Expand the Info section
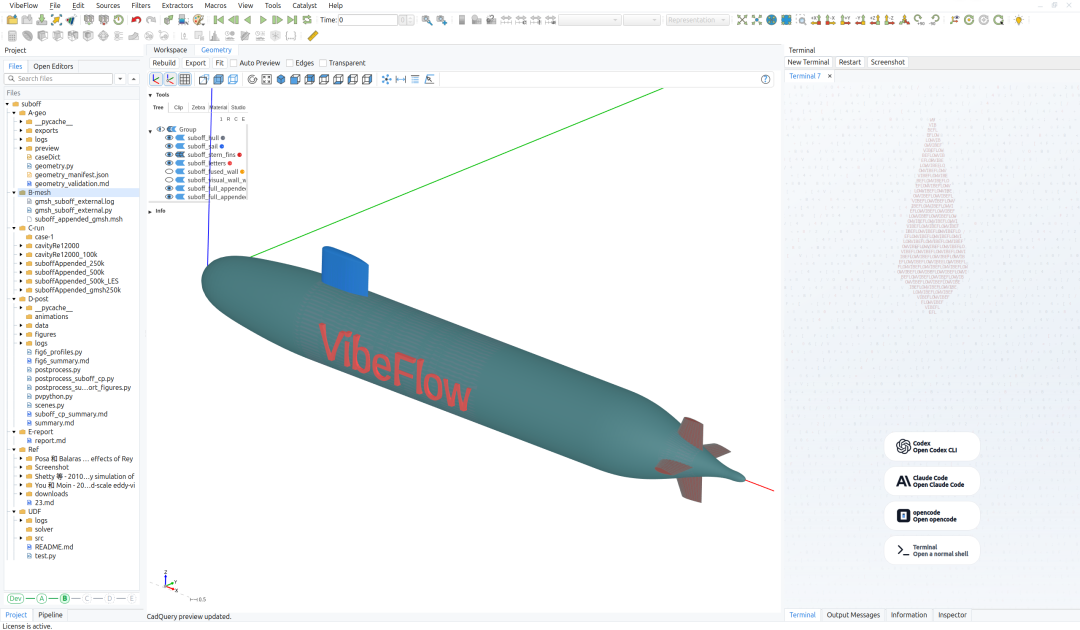 [x=150, y=211]
